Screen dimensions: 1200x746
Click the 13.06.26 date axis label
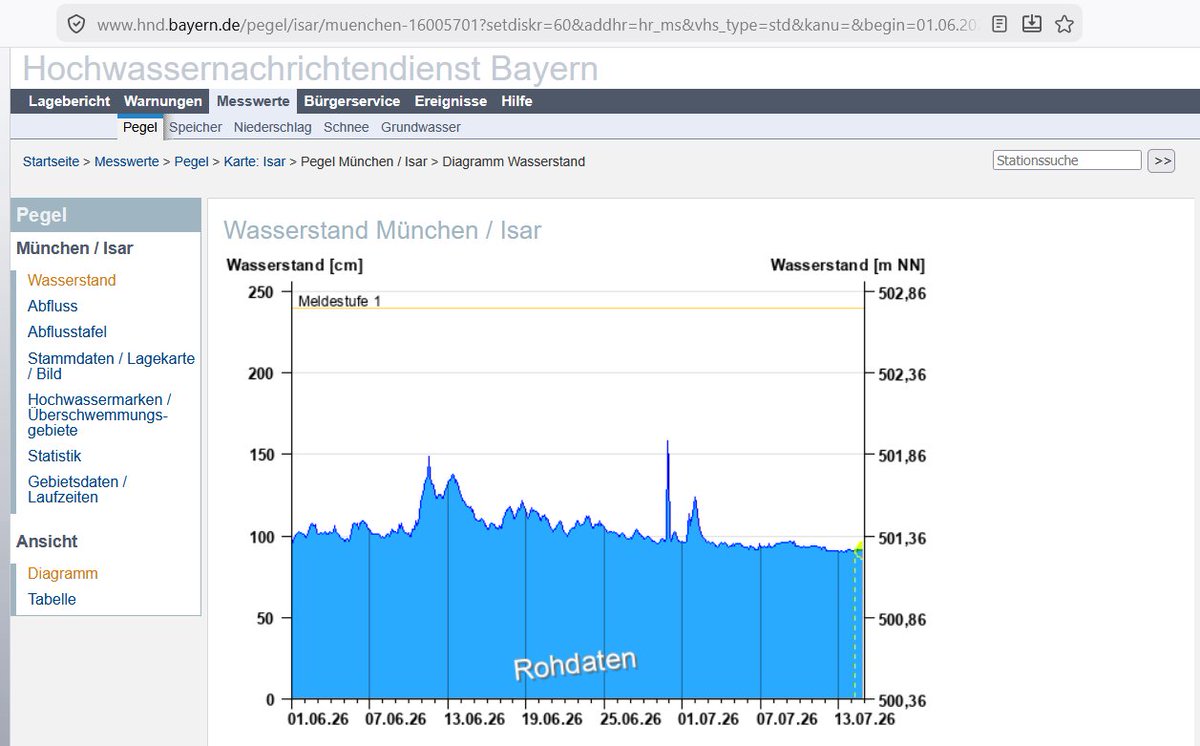pyautogui.click(x=474, y=719)
